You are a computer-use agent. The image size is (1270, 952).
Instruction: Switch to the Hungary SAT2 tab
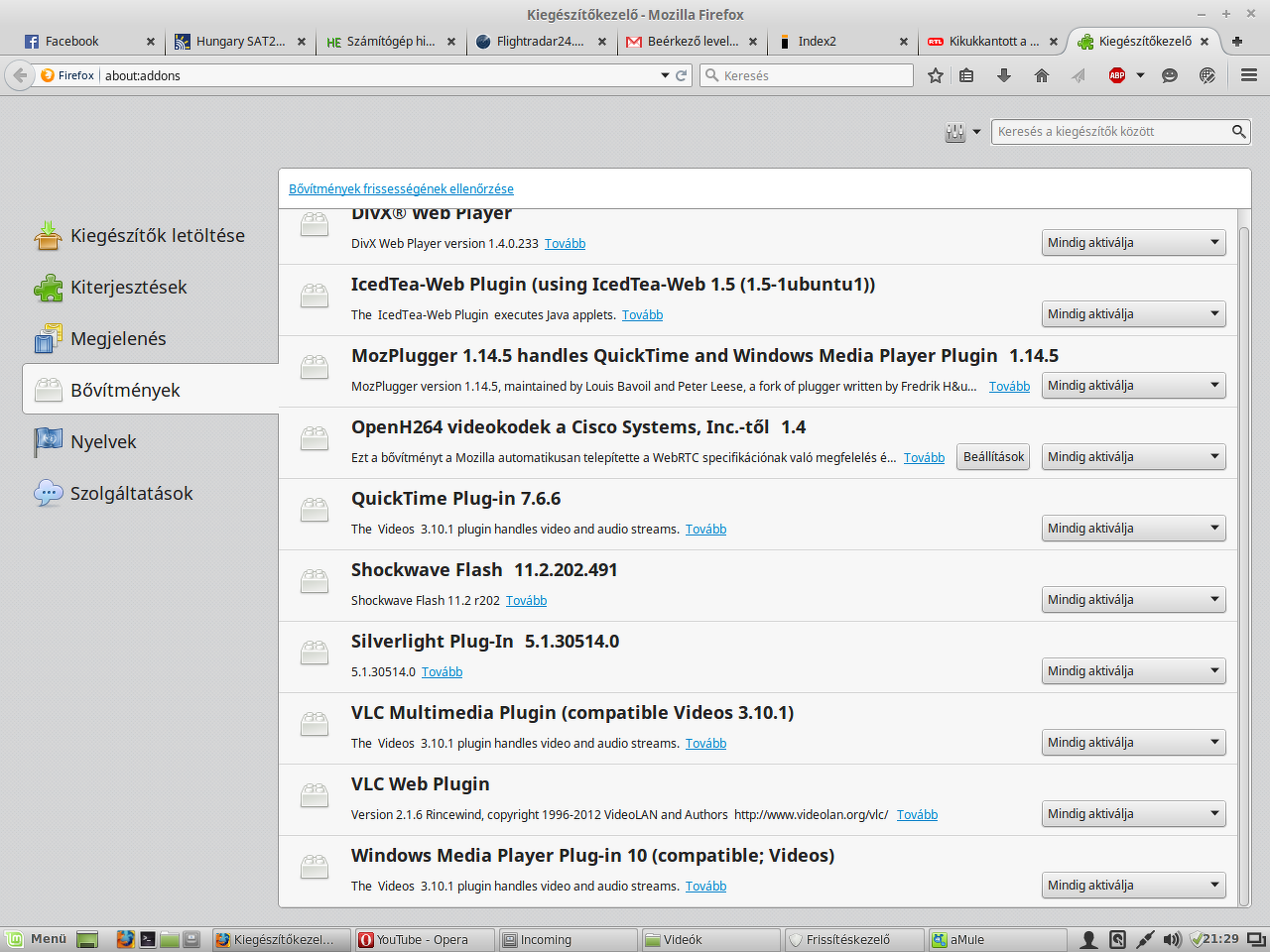click(240, 42)
